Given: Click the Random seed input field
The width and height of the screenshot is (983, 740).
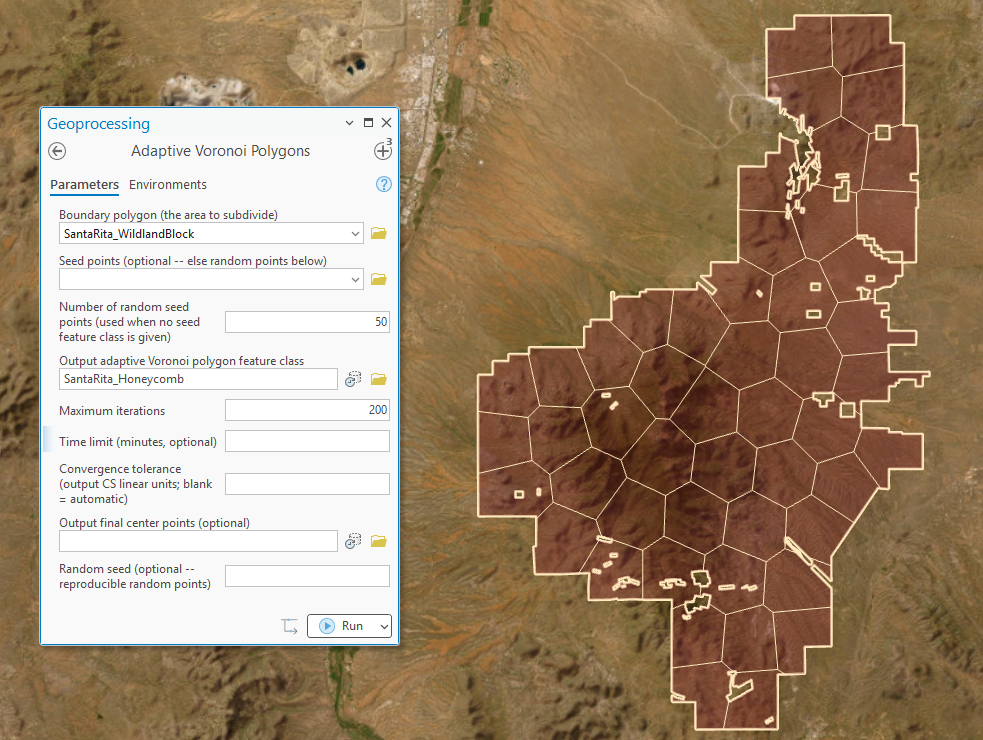Looking at the screenshot, I should [307, 576].
